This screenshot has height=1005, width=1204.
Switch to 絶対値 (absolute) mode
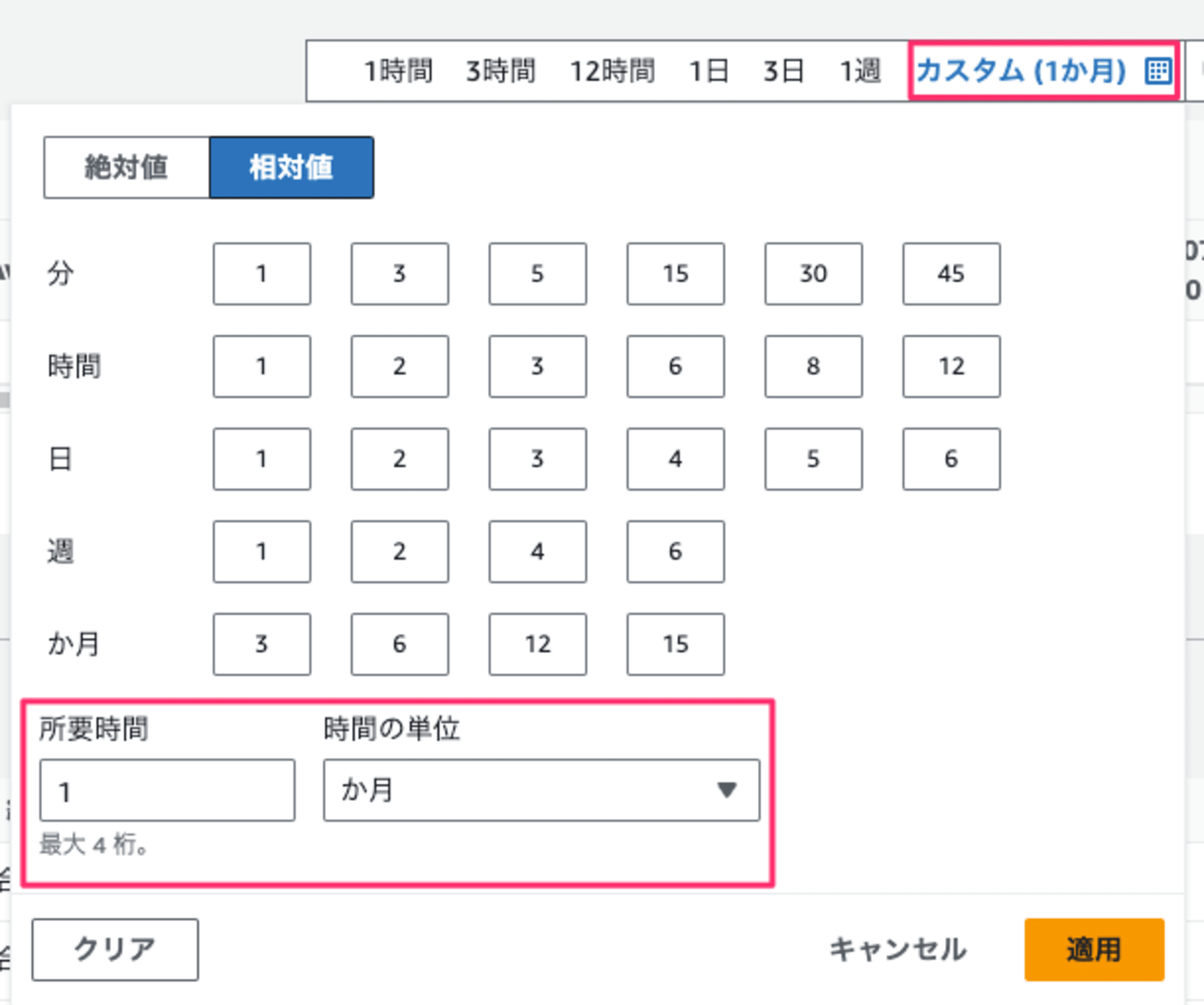coord(126,167)
